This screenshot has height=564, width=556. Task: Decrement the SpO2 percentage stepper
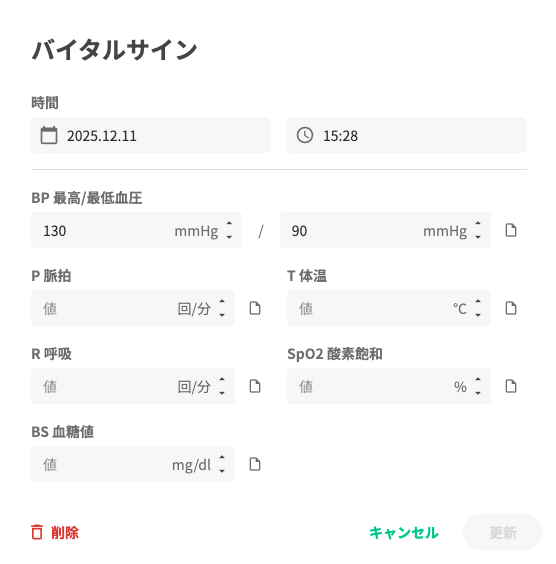[x=478, y=393]
